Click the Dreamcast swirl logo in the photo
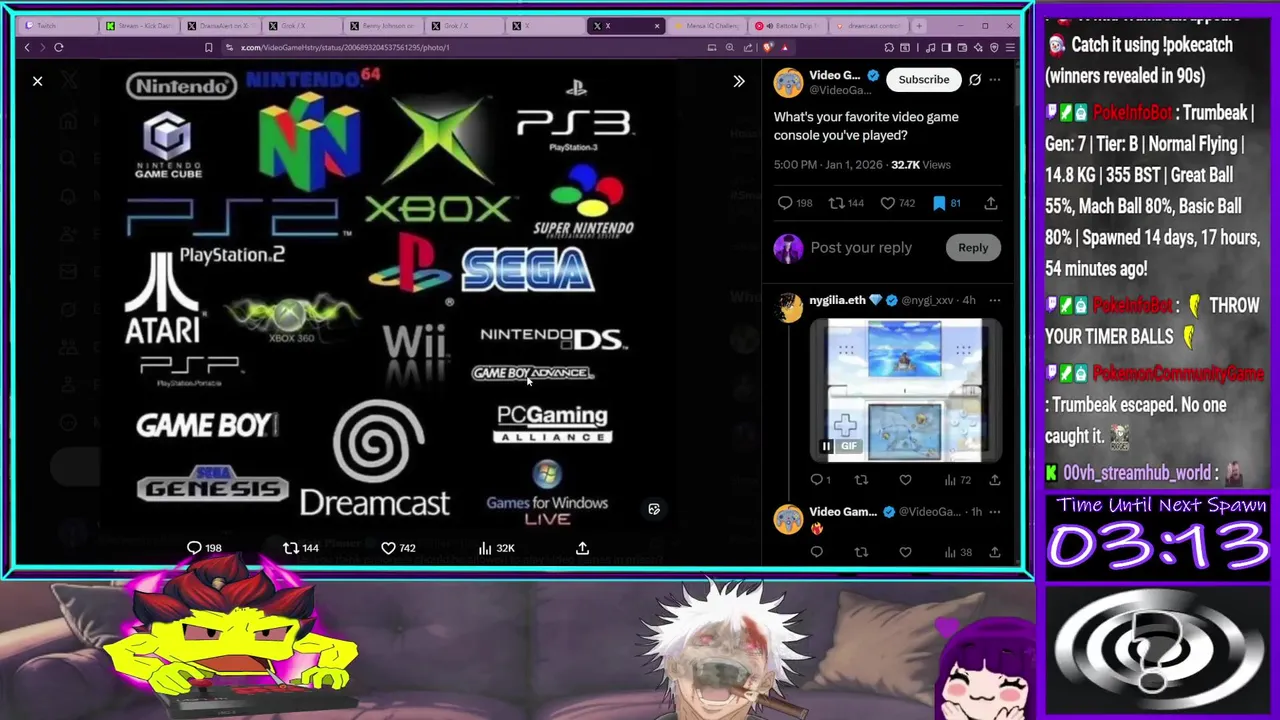 [378, 441]
